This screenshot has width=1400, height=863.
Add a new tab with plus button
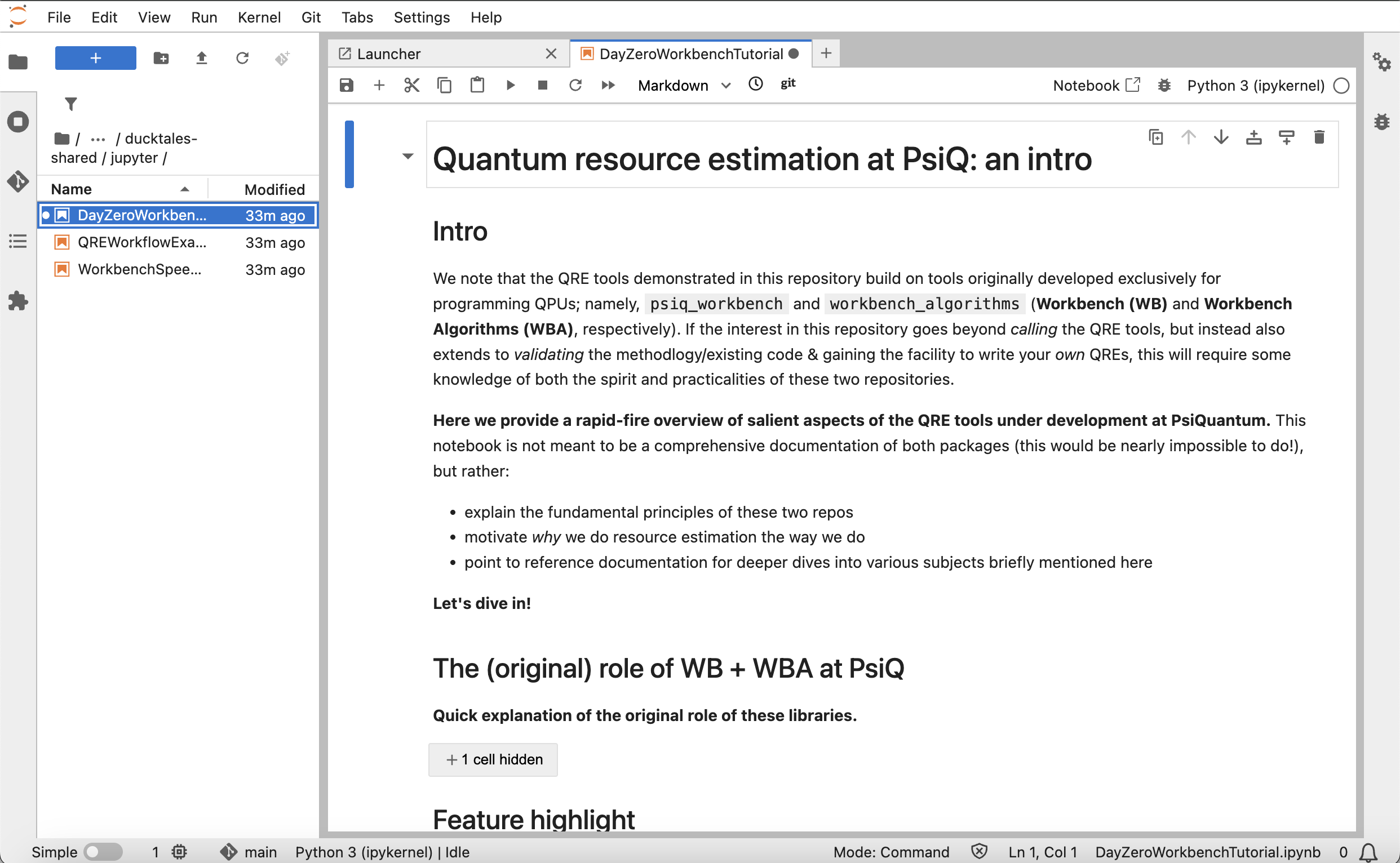coord(826,53)
